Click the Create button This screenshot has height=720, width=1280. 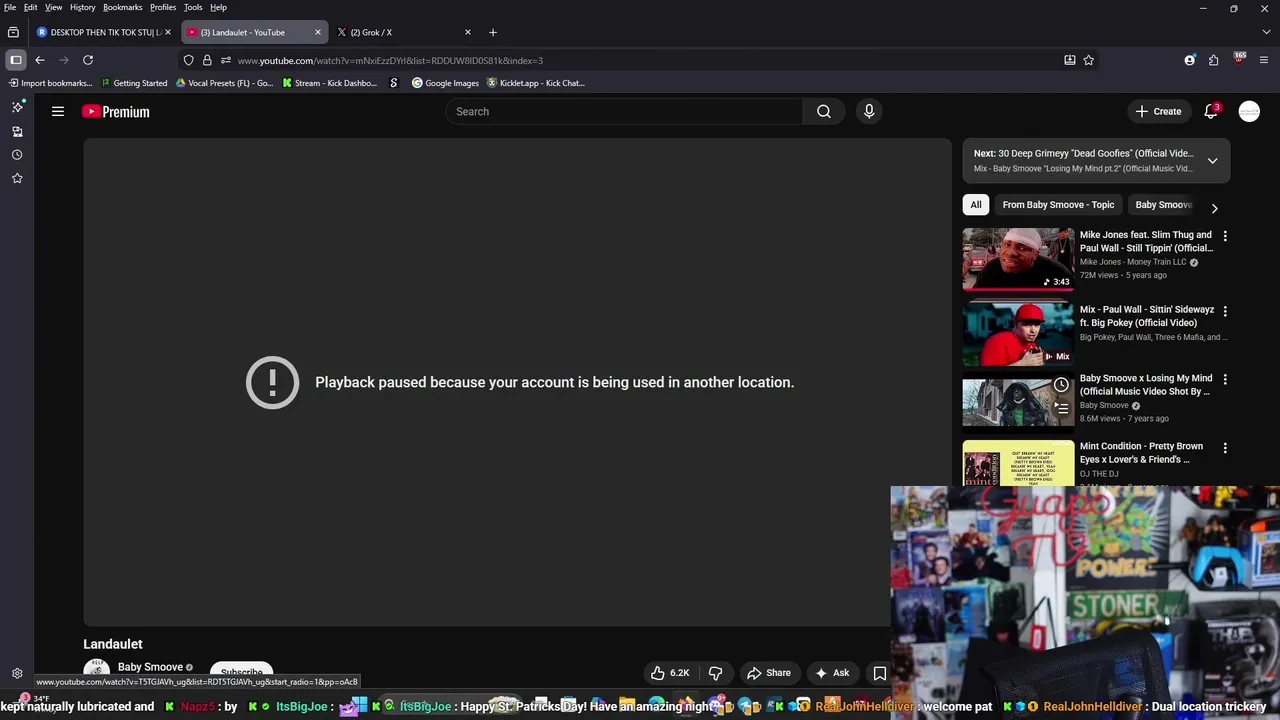[1159, 111]
